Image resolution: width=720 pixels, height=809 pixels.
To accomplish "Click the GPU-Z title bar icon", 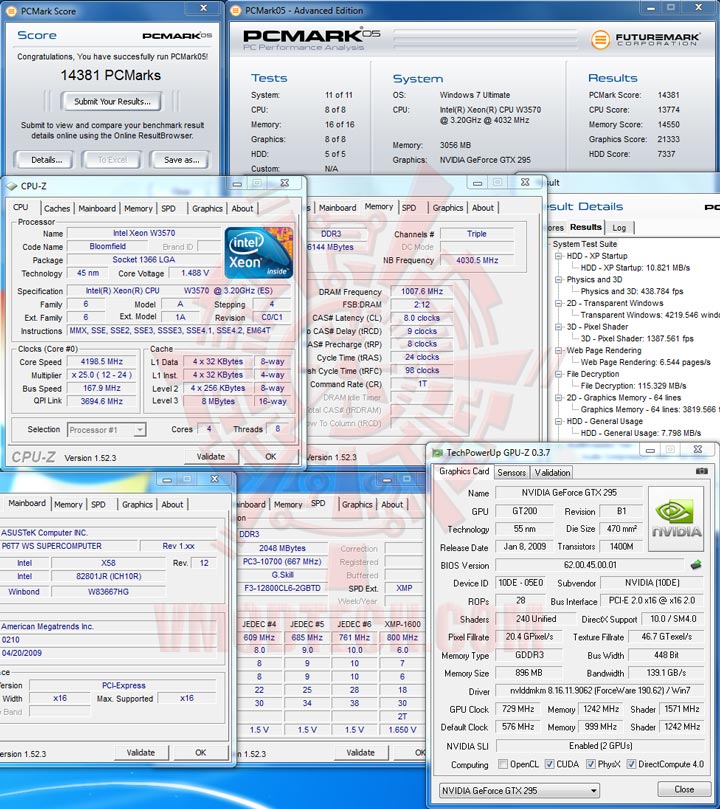I will (437, 452).
